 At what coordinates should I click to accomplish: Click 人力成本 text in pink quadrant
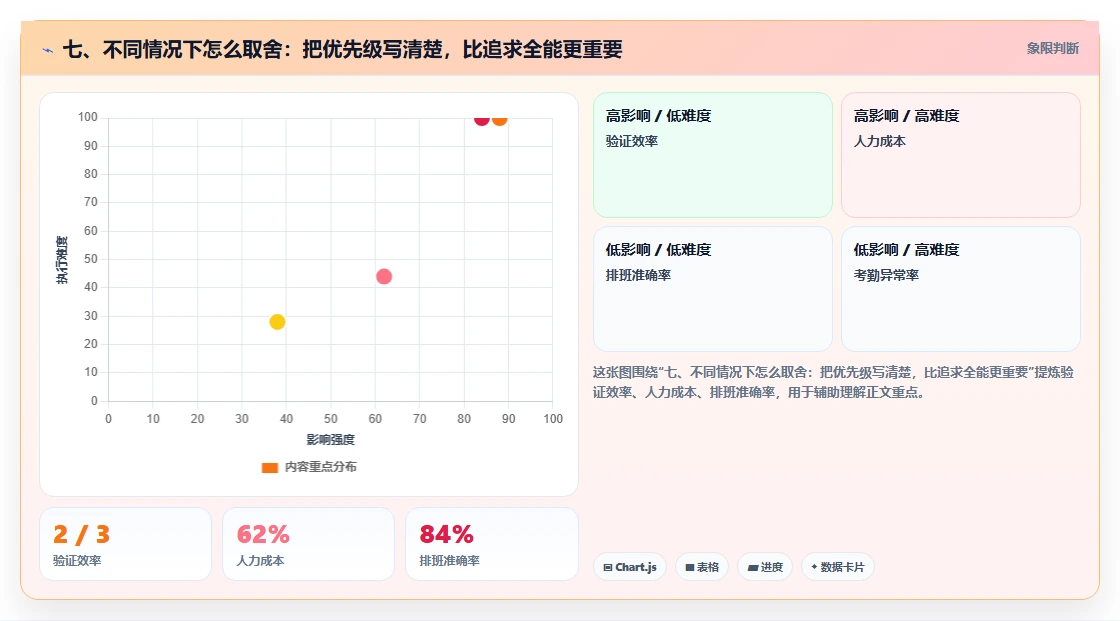[879, 141]
